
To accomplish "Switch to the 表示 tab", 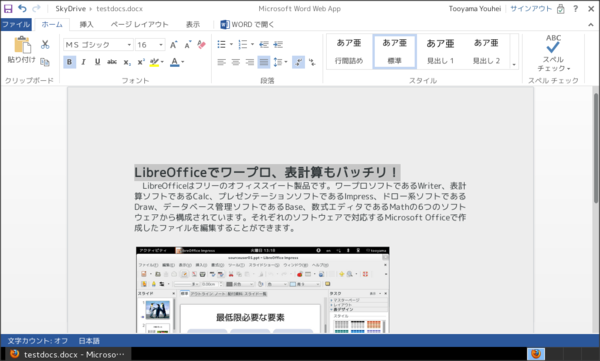I will point(193,25).
